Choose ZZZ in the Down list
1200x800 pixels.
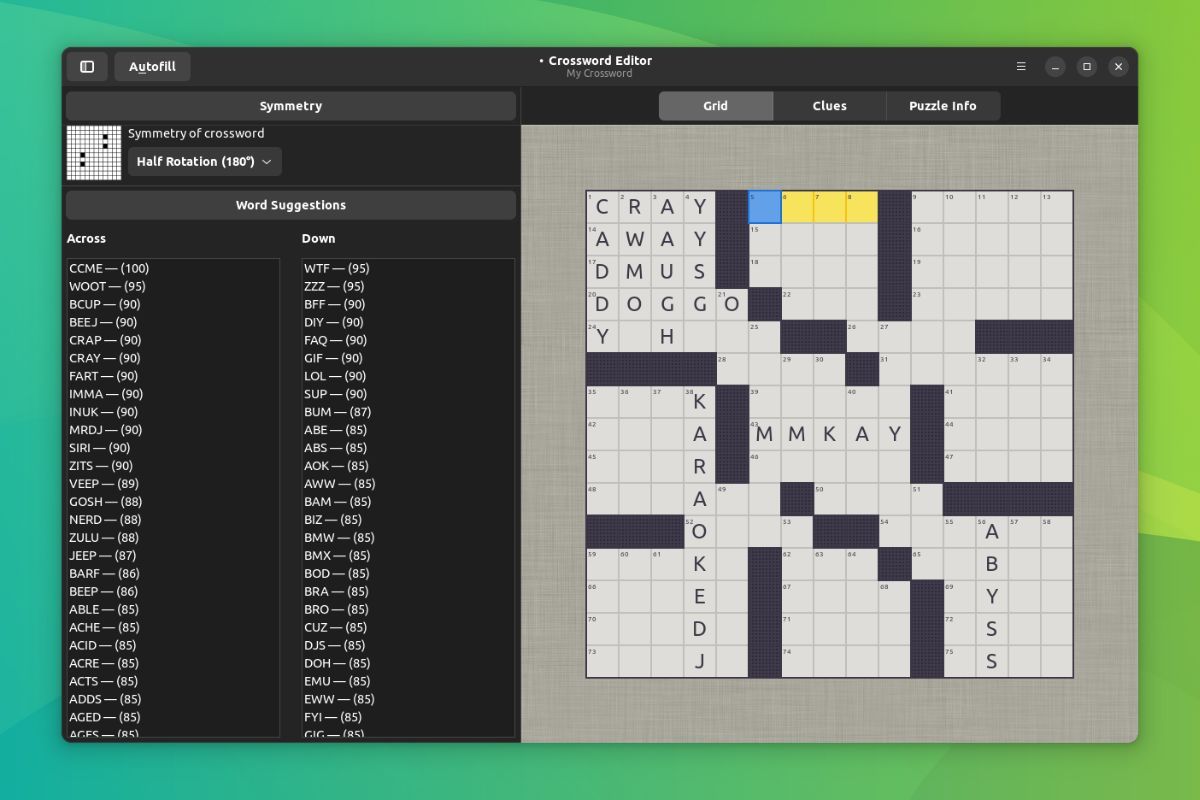[x=322, y=285]
